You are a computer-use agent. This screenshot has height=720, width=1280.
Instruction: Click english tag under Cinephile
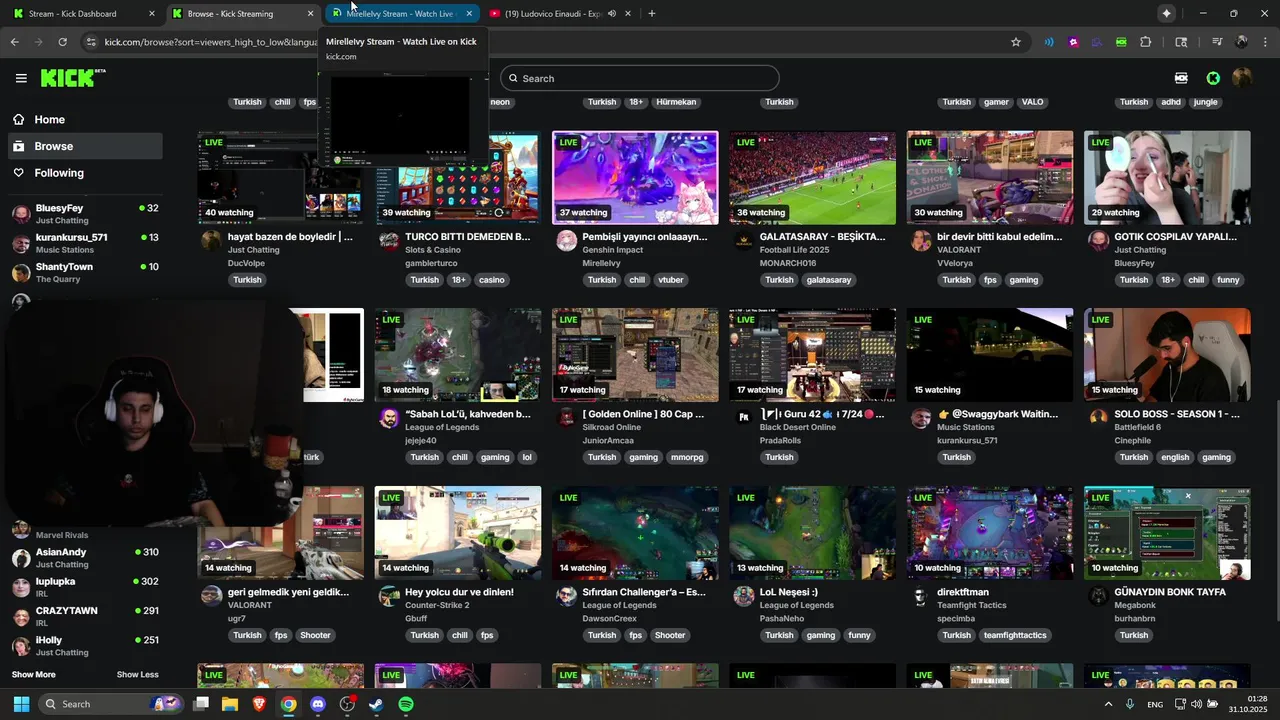tap(1175, 458)
